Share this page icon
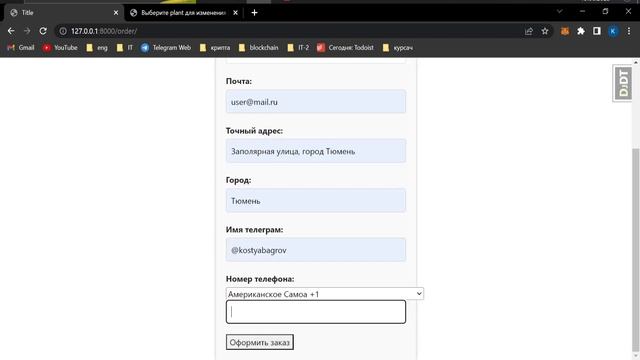640x360 pixels. [529, 31]
